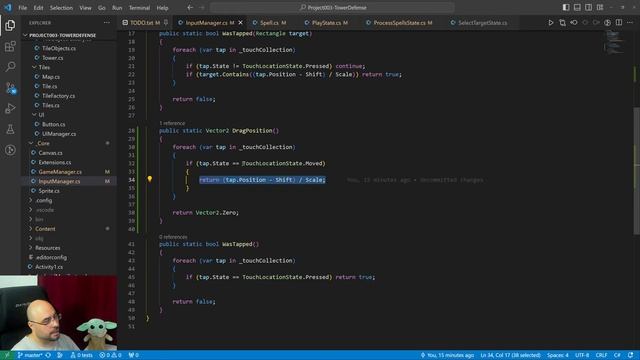The height and width of the screenshot is (360, 640).
Task: Click the open changes icon in editor toolbar
Action: 562,23
